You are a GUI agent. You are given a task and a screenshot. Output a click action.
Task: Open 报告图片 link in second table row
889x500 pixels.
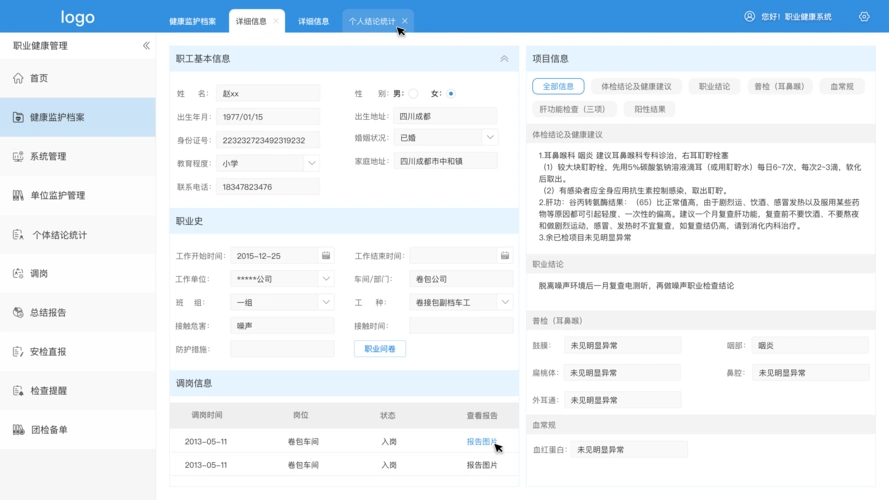pyautogui.click(x=482, y=465)
